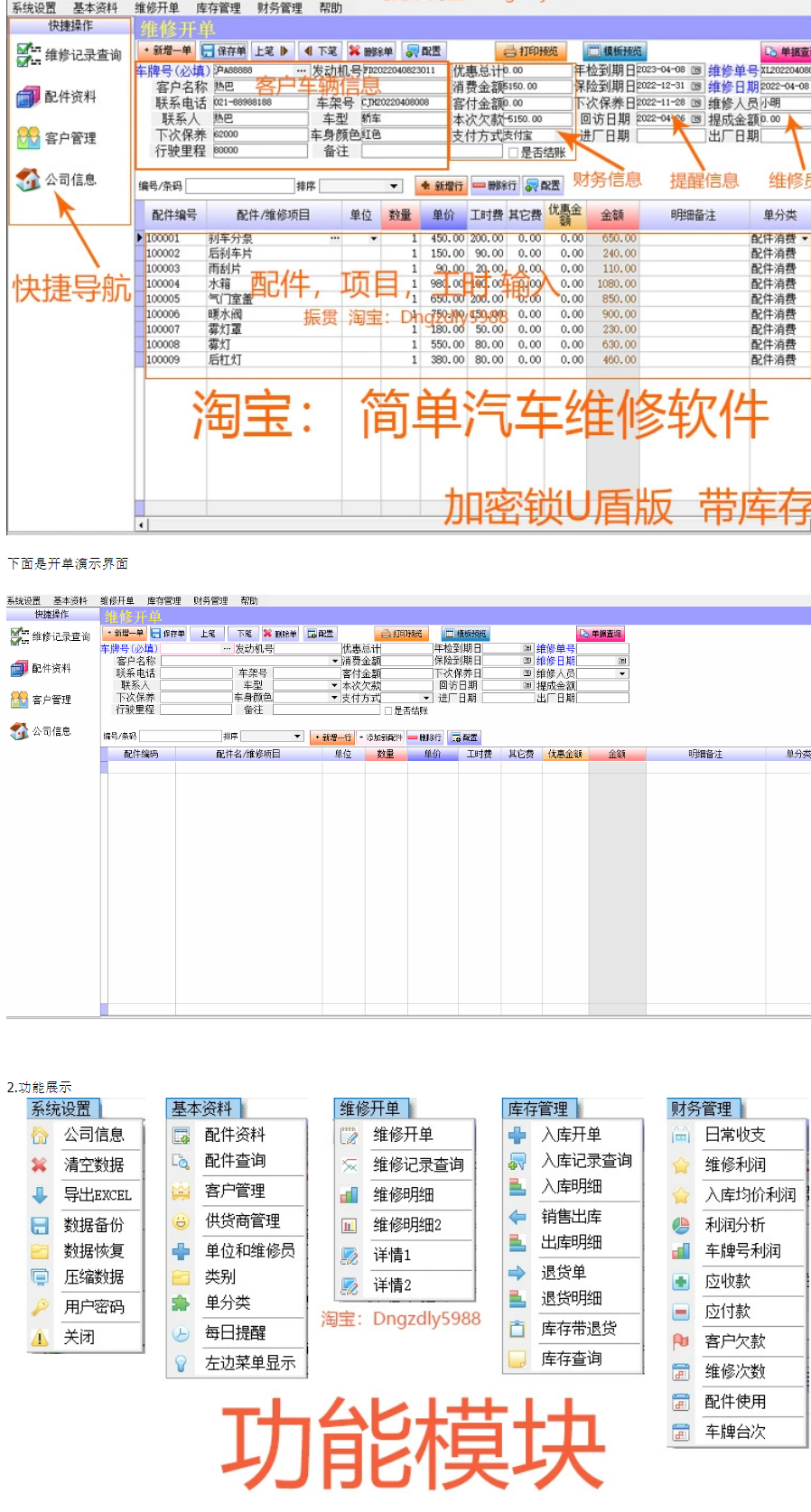Click the smiley icon beside 供货商管理
This screenshot has width=811, height=1512.
pos(181,1221)
